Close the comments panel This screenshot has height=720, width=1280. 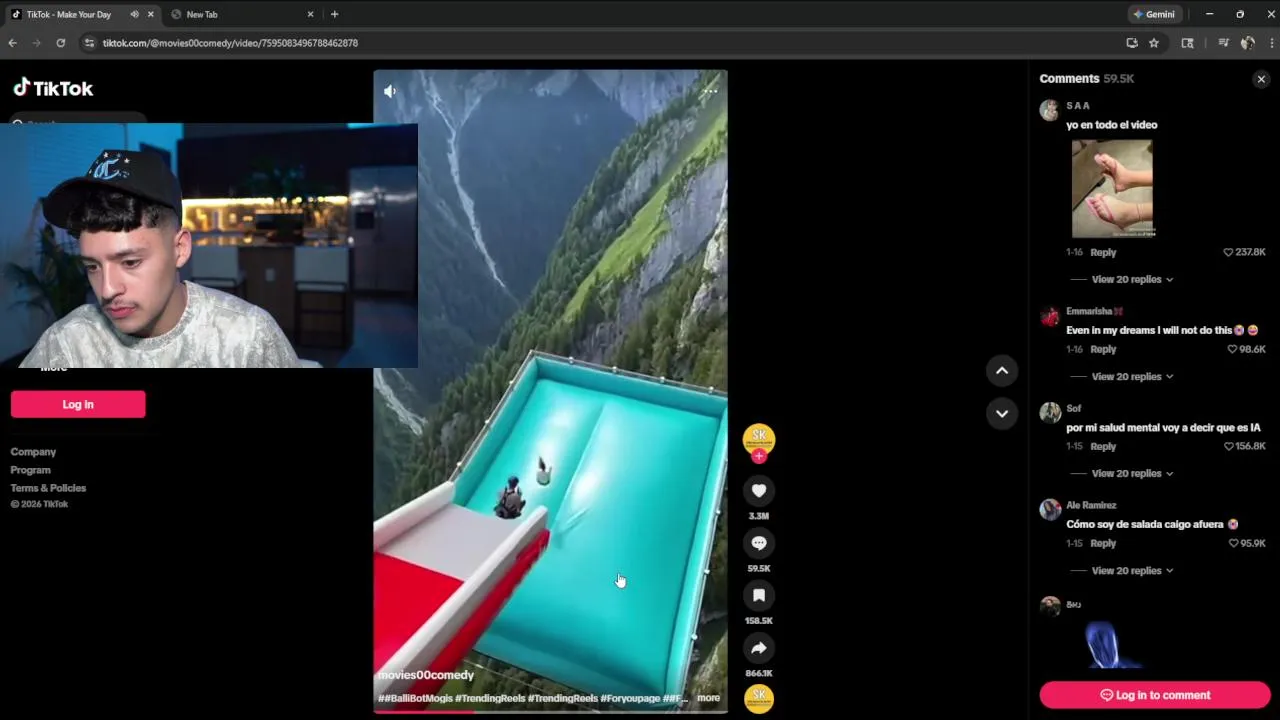(1261, 79)
